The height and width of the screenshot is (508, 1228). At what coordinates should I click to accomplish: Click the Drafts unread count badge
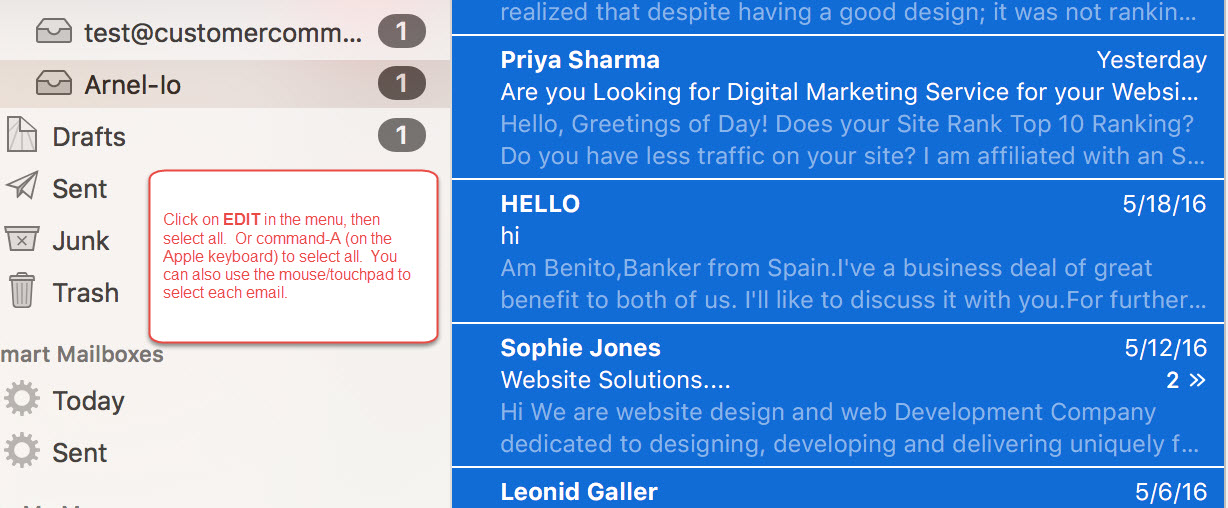tap(402, 136)
